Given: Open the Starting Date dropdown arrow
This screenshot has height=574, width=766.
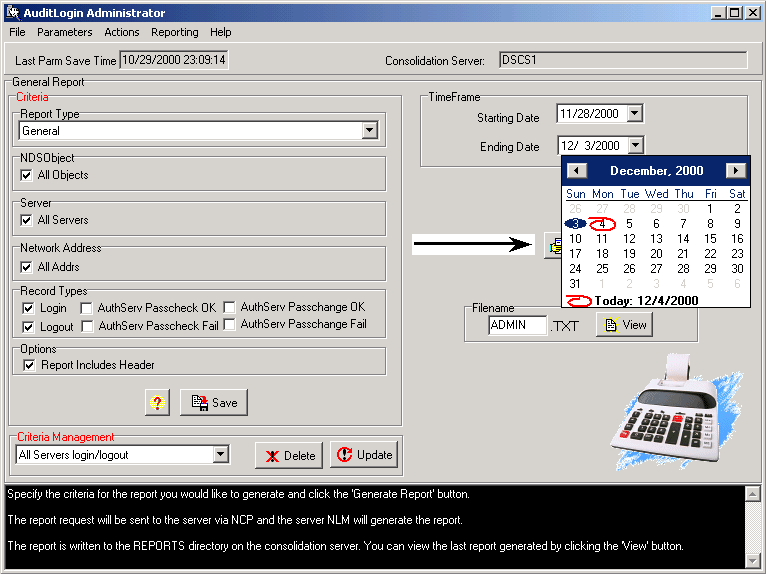Looking at the screenshot, I should click(x=634, y=113).
